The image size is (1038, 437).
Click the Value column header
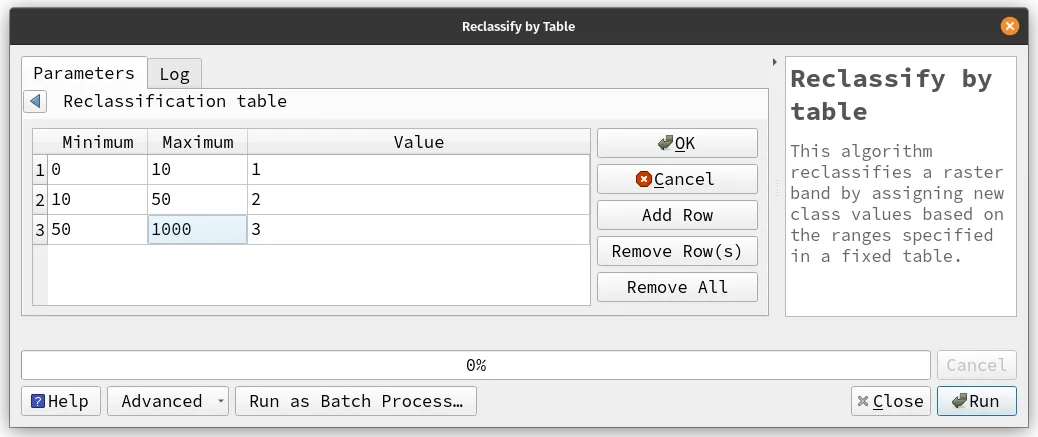pos(418,142)
